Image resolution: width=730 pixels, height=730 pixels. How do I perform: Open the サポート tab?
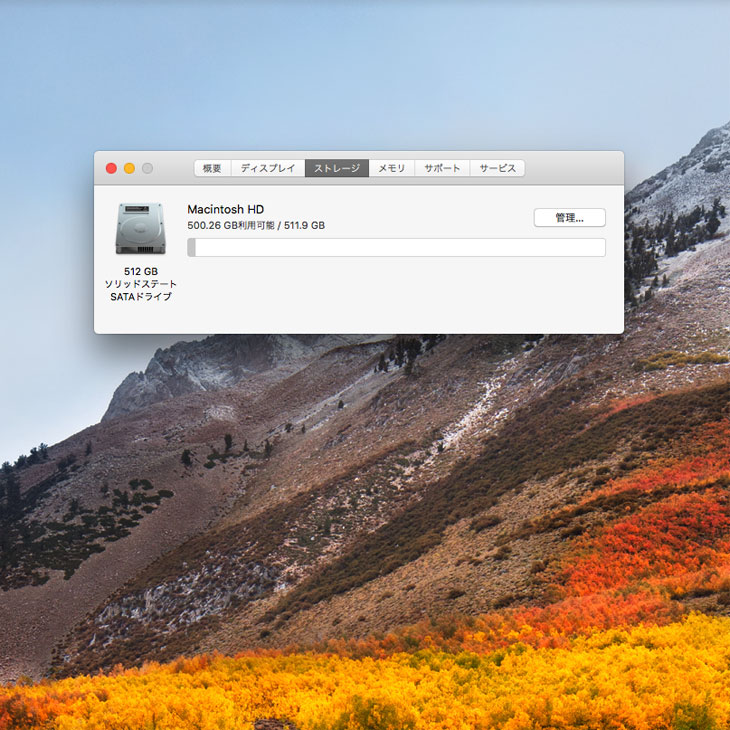442,168
